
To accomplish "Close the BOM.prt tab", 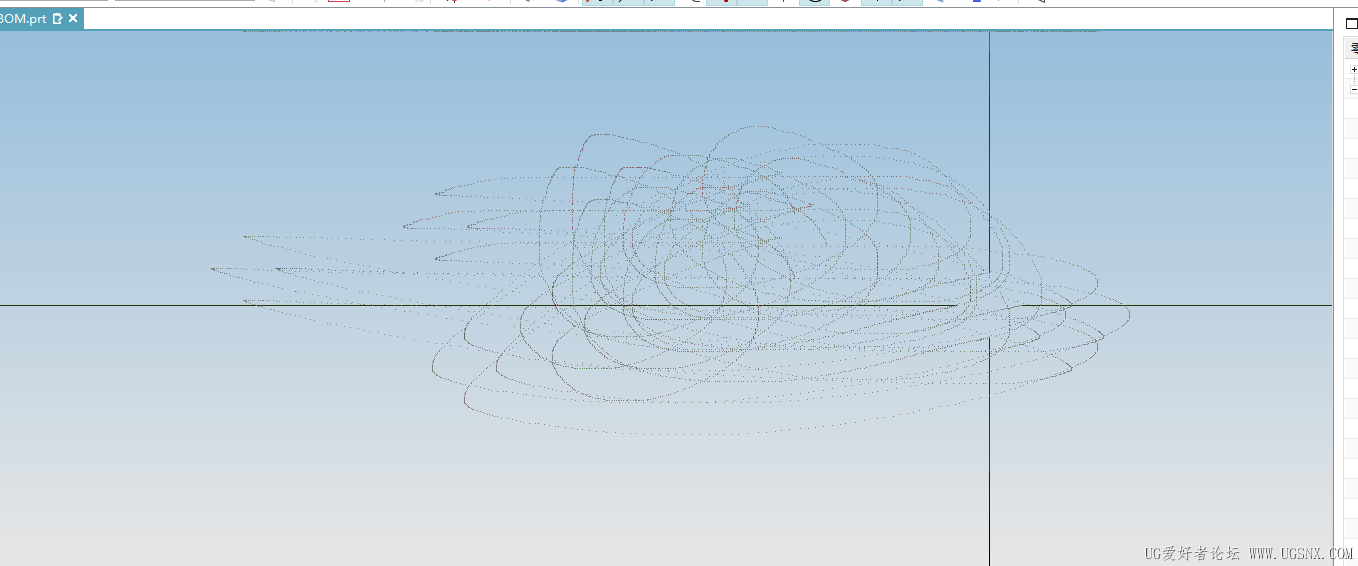I will 73,19.
